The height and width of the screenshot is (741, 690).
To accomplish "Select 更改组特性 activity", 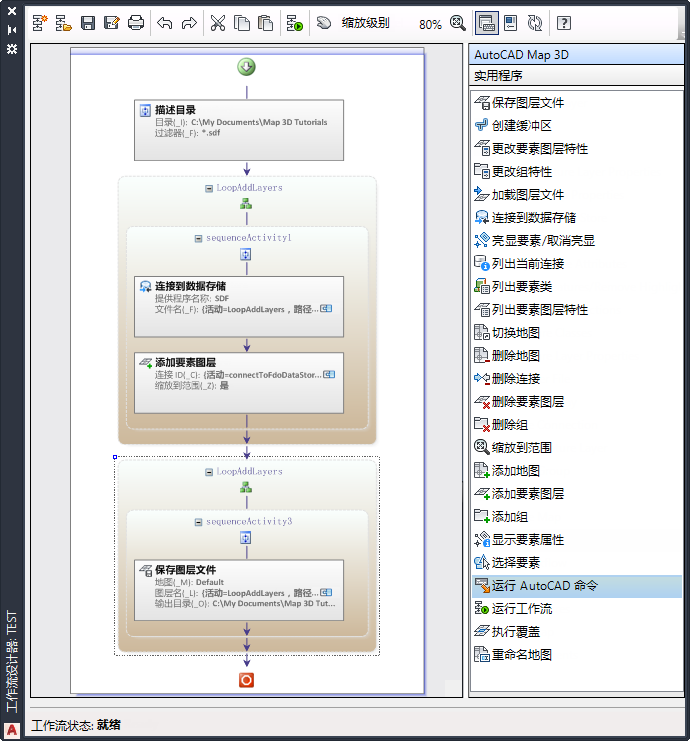I will point(577,172).
